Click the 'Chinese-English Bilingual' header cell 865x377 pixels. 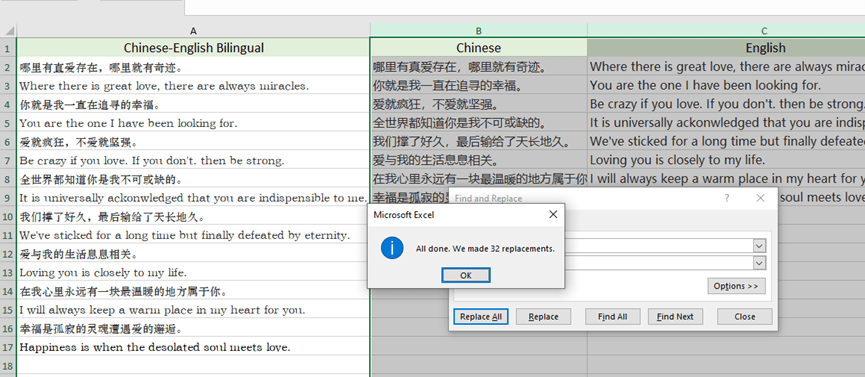(193, 48)
